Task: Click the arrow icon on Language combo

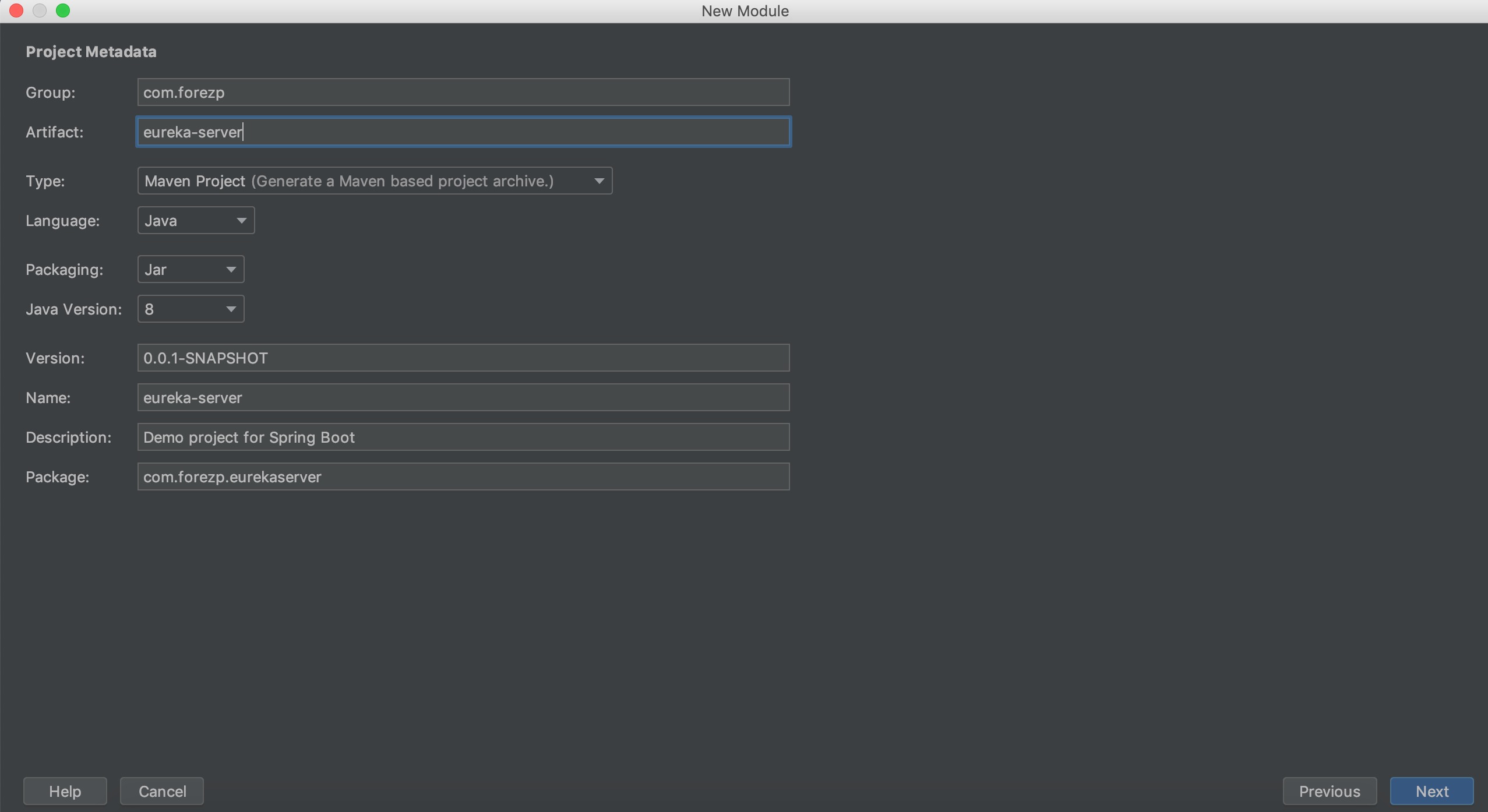Action: [x=241, y=221]
